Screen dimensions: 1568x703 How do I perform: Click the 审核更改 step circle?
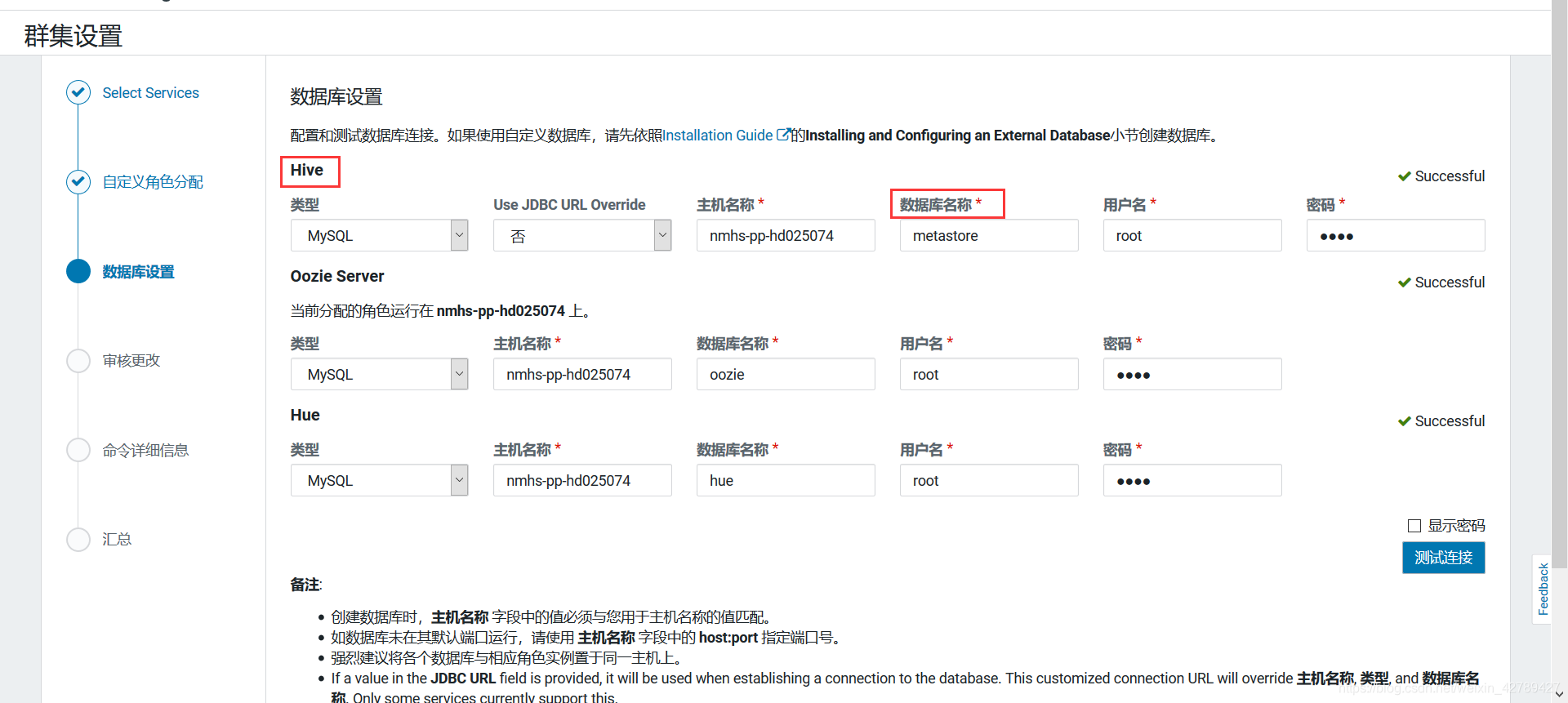tap(78, 360)
